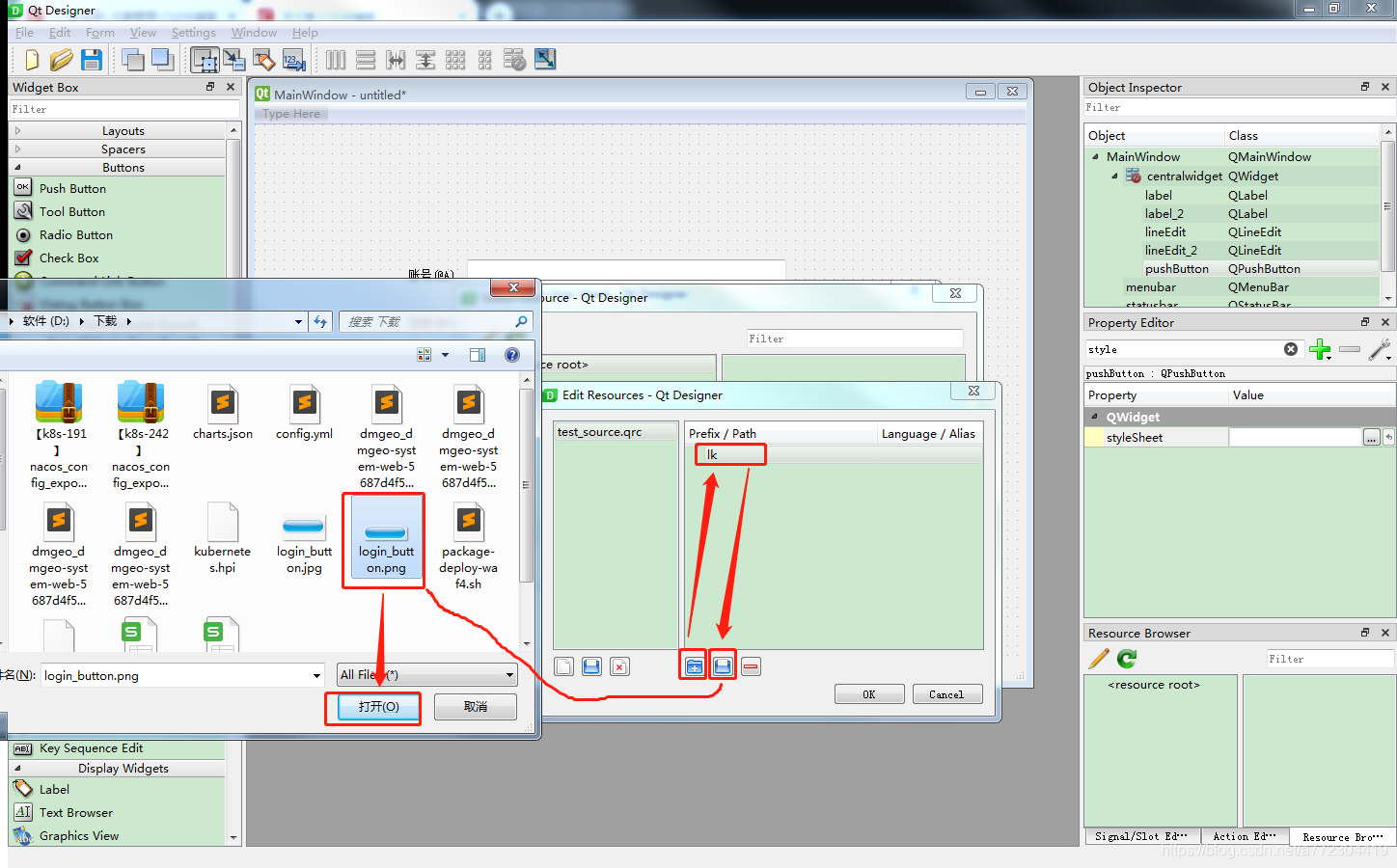Apply vertical splitter layout icon
The width and height of the screenshot is (1397, 868).
(x=425, y=60)
